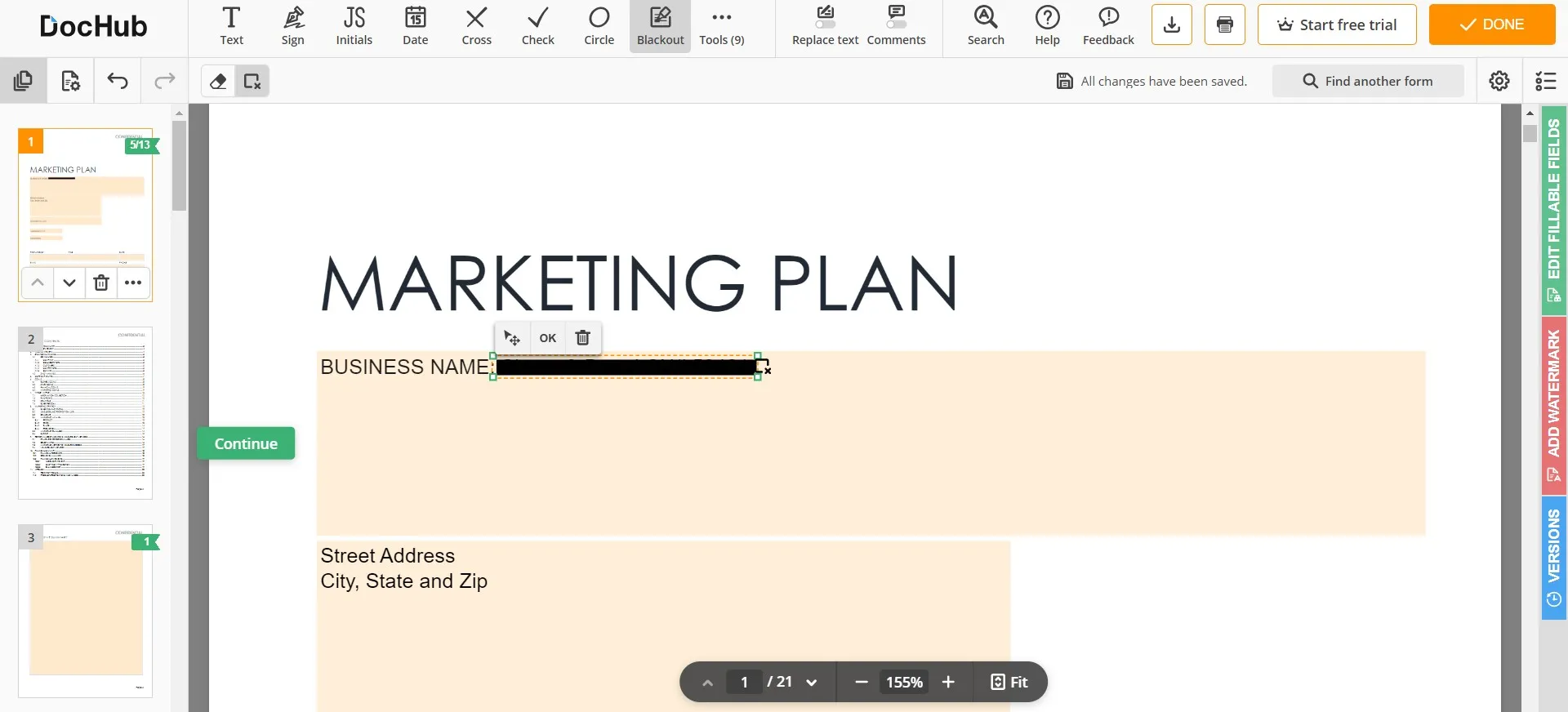Image resolution: width=1568 pixels, height=712 pixels.
Task: Select the eraser tool
Action: pyautogui.click(x=218, y=81)
